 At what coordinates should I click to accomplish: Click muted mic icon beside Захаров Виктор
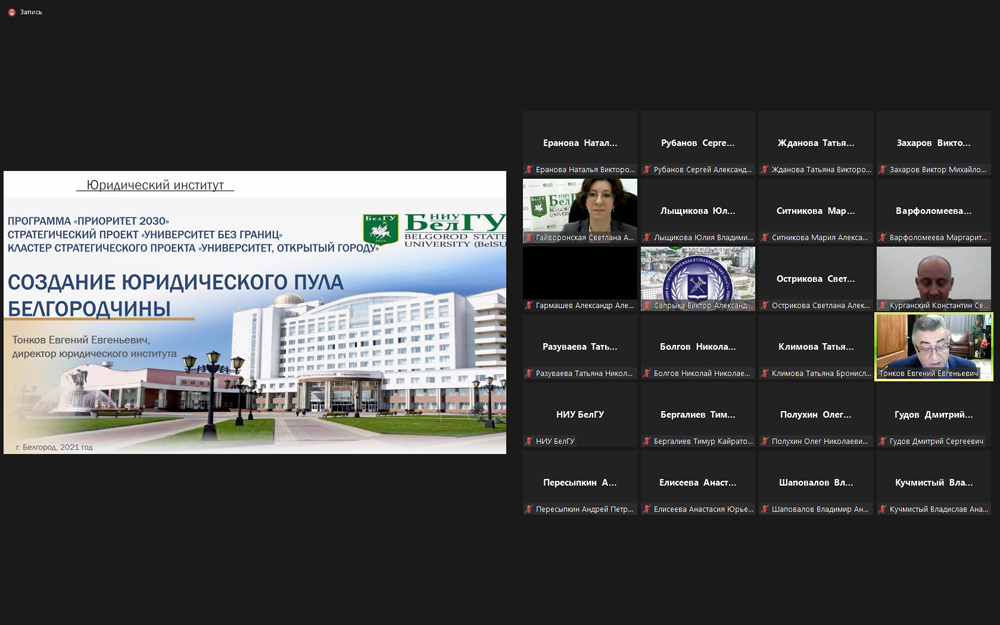point(883,170)
